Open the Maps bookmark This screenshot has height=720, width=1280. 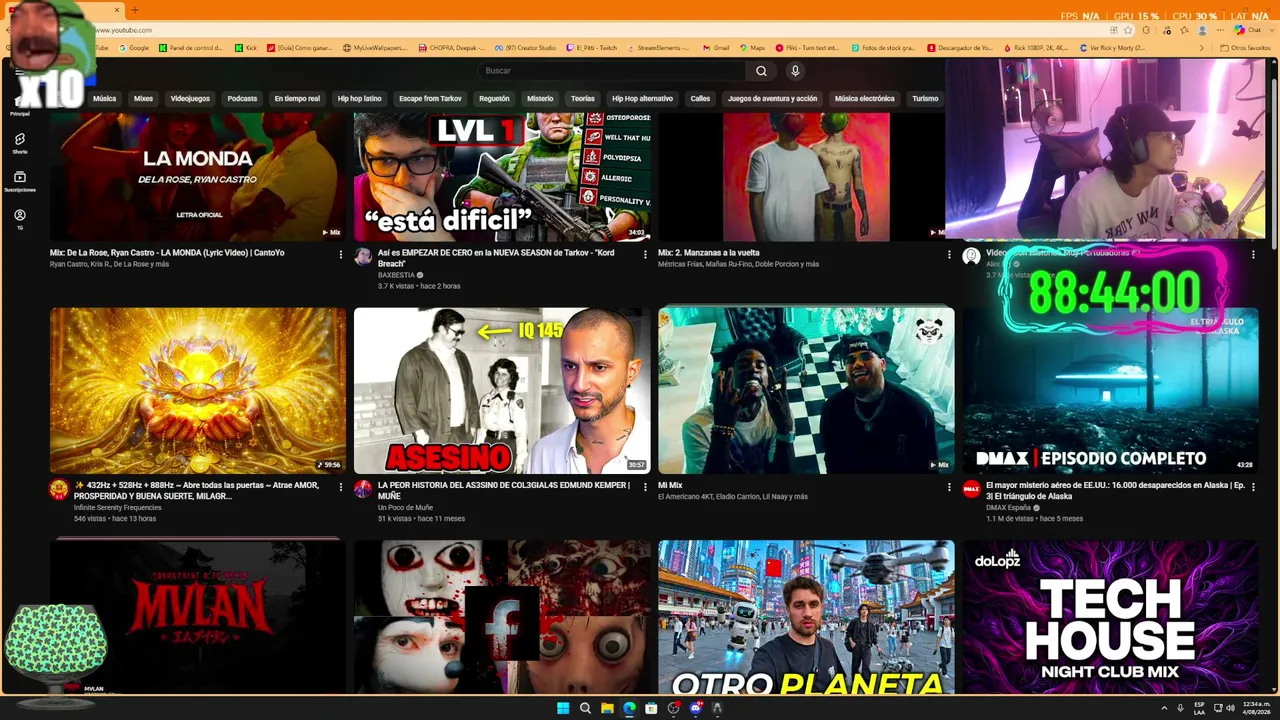tap(751, 48)
